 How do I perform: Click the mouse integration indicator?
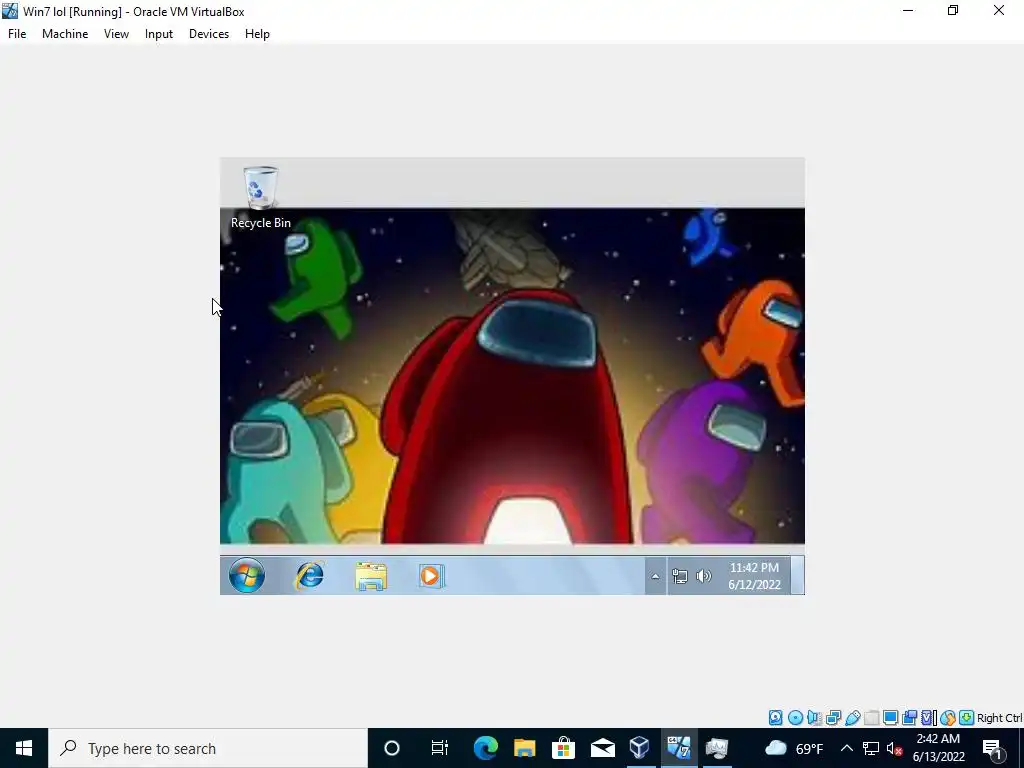(x=948, y=718)
